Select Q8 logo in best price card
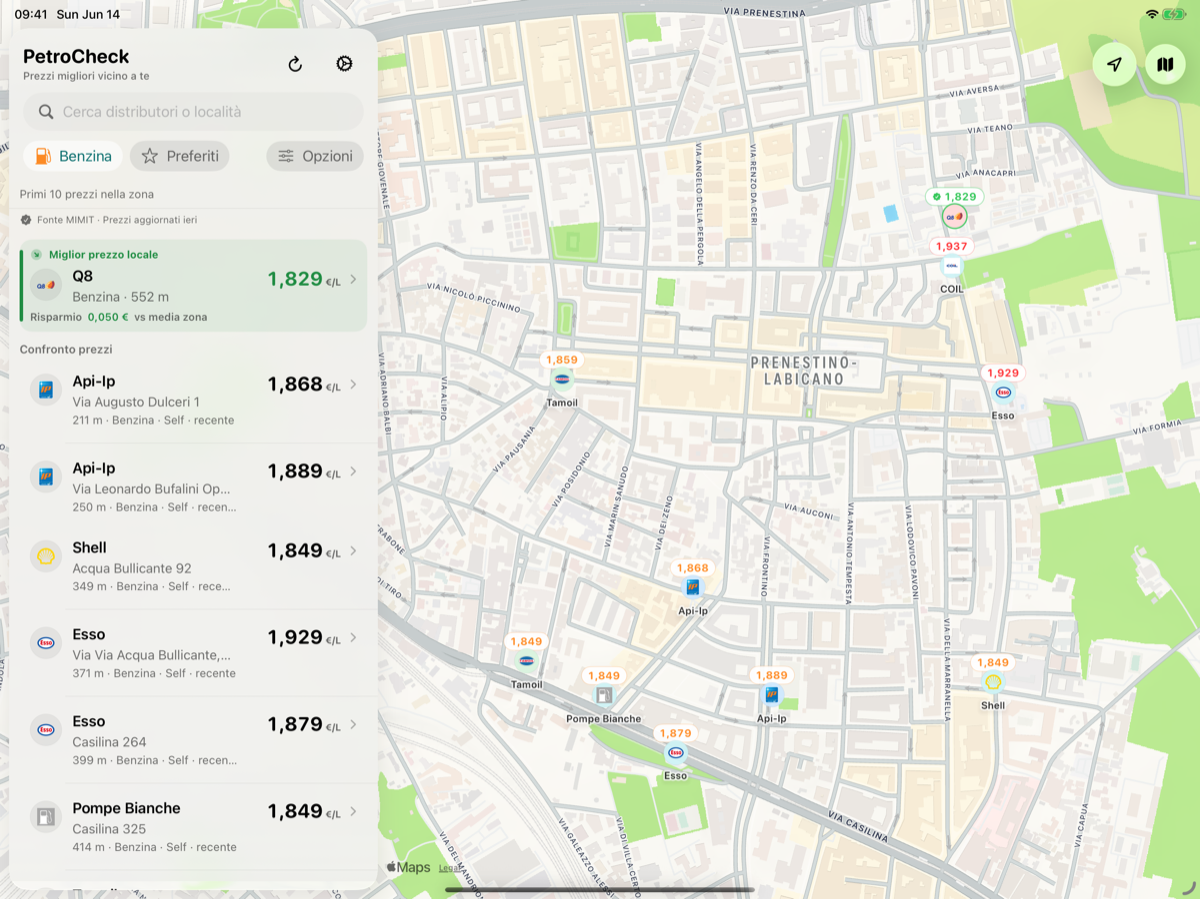This screenshot has height=899, width=1200. [x=45, y=285]
